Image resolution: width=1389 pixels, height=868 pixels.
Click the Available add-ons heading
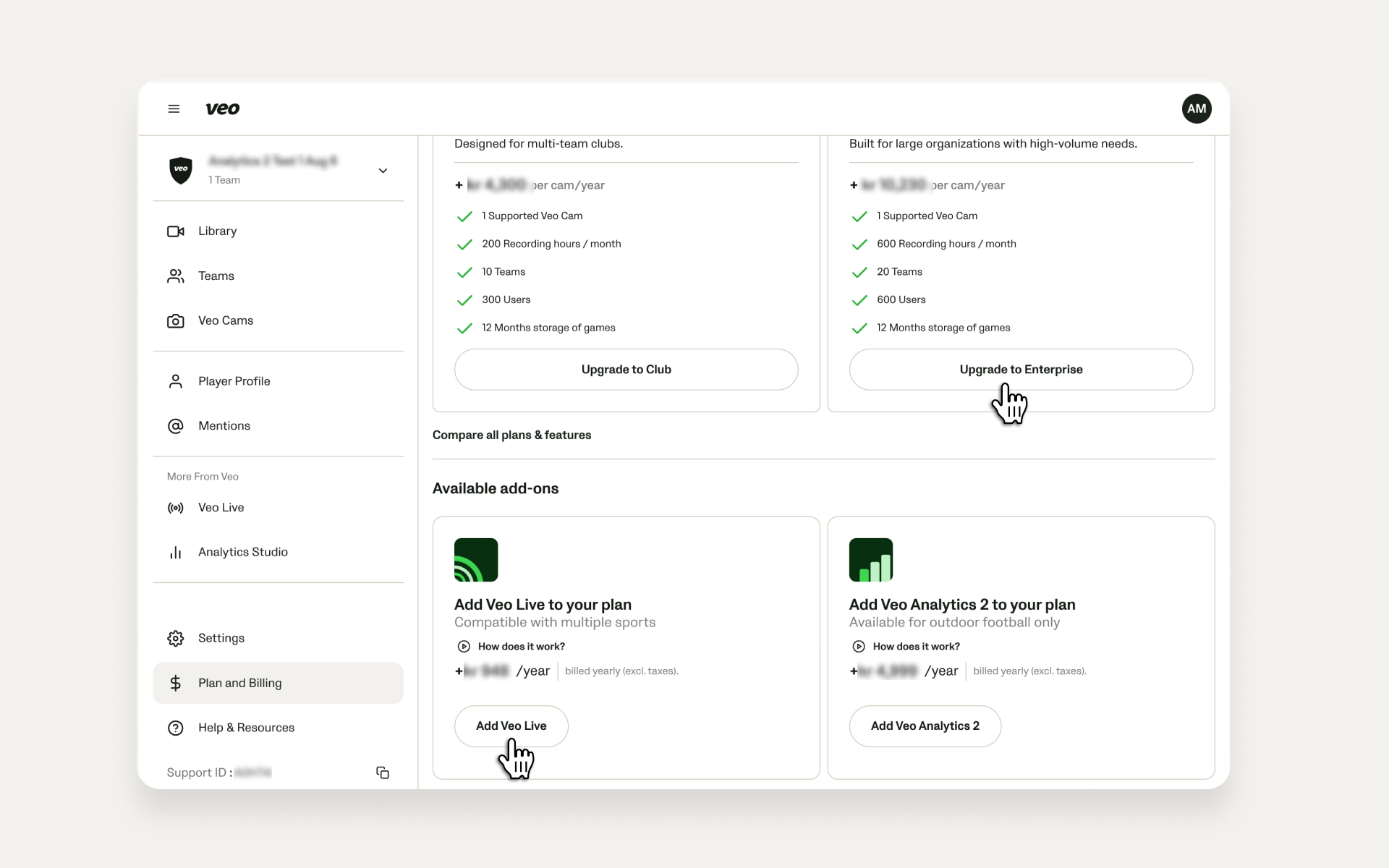[x=496, y=488]
